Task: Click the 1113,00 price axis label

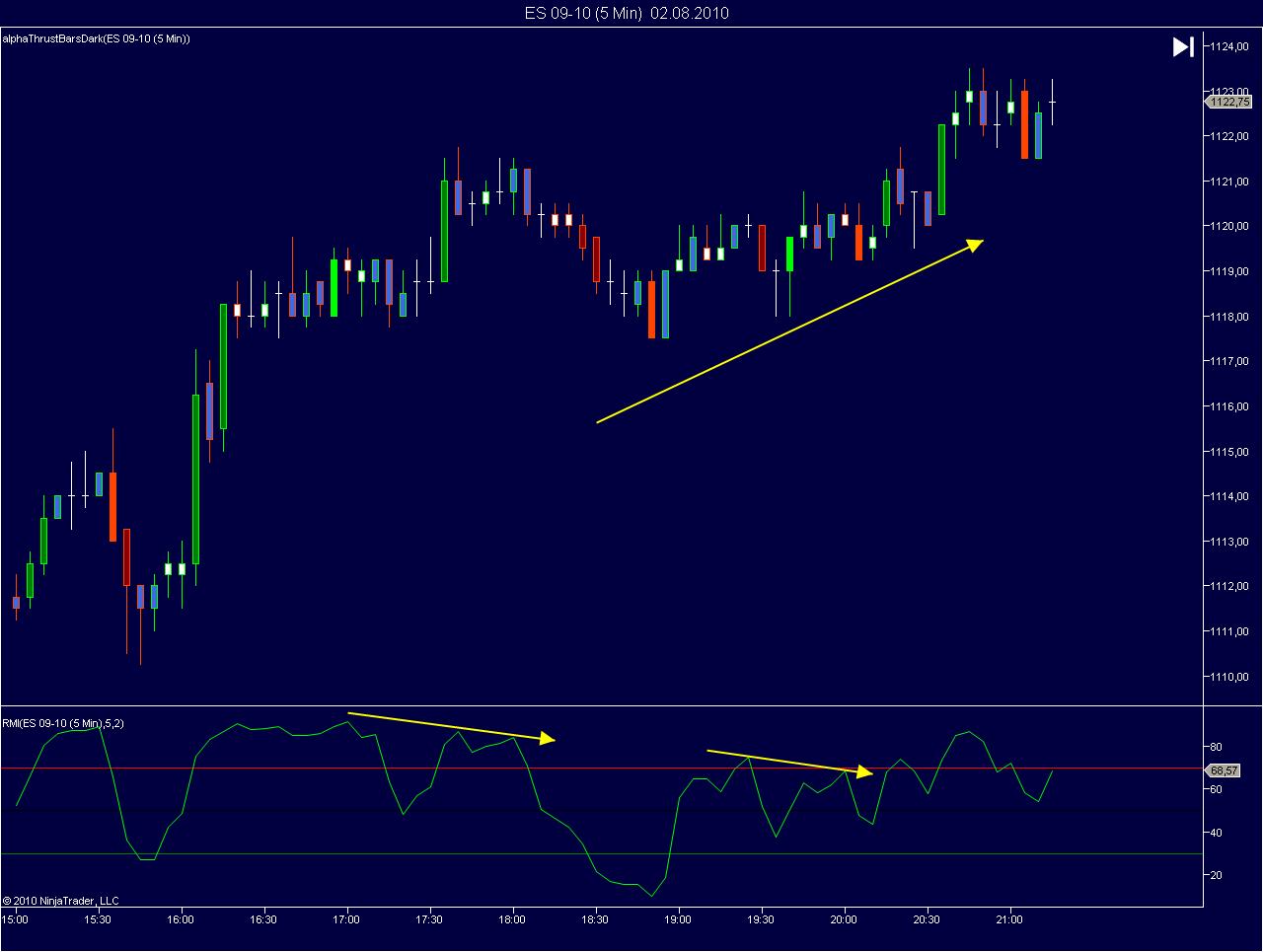Action: tap(1230, 542)
